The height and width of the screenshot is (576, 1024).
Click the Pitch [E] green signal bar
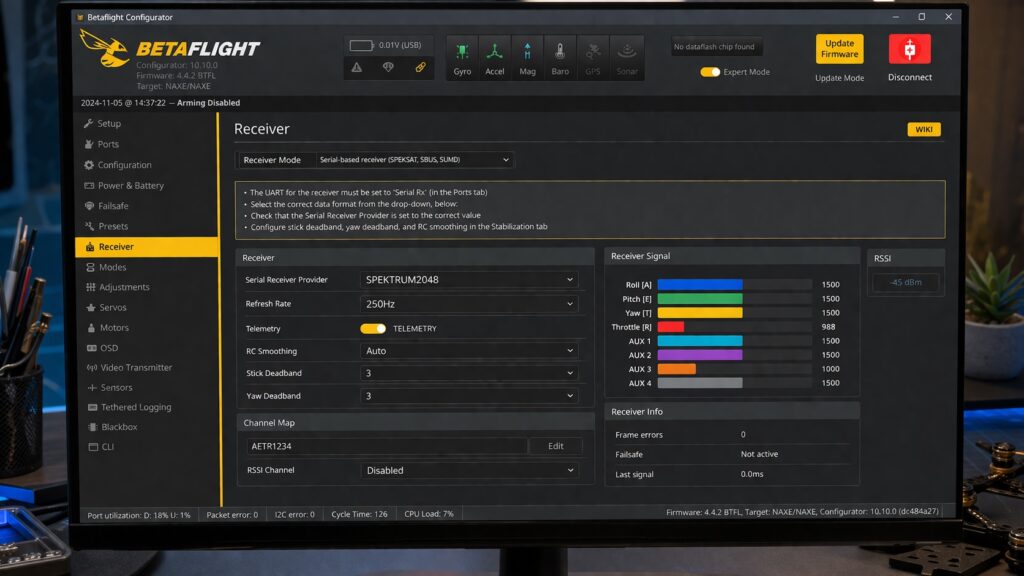tap(699, 298)
